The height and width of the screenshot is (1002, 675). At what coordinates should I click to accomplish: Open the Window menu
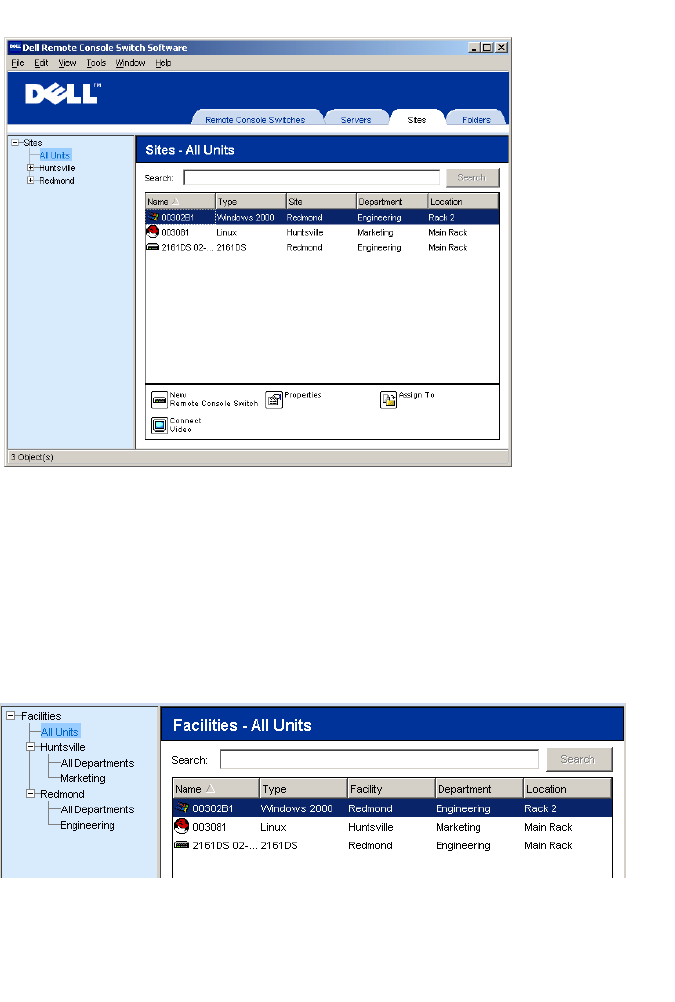pos(130,63)
